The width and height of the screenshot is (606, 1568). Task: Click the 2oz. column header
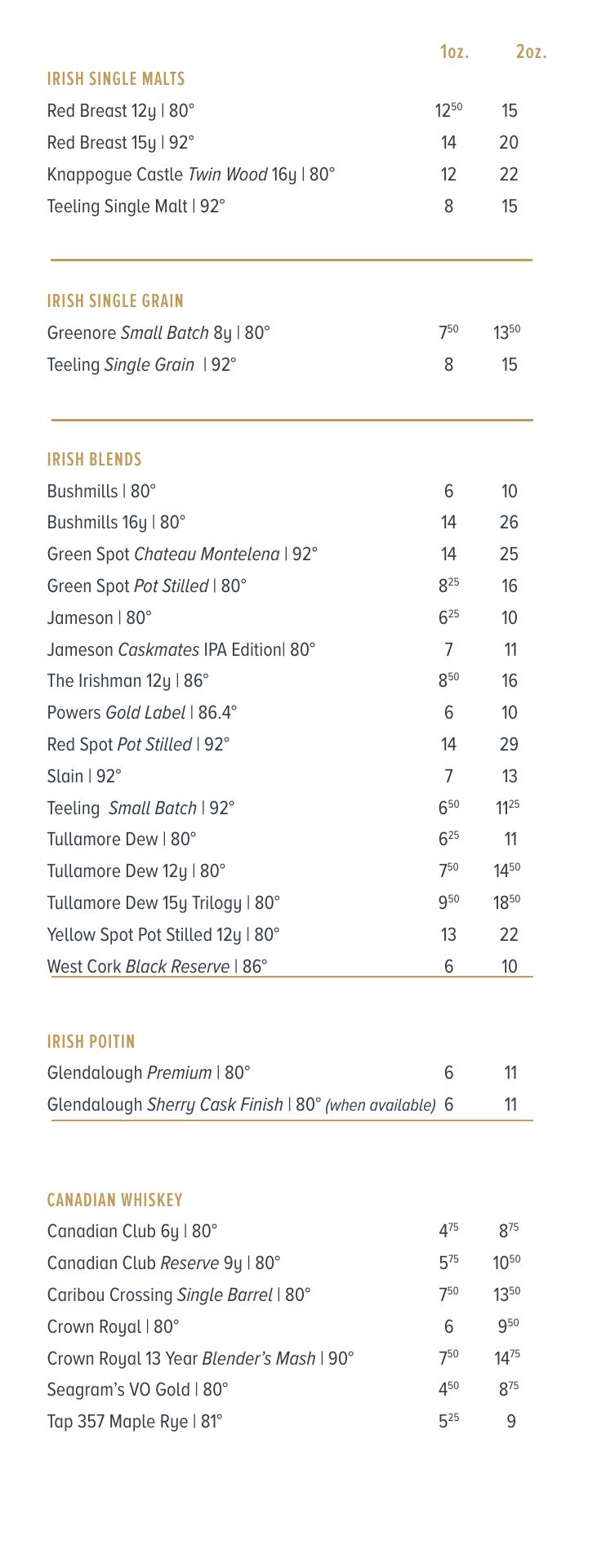(531, 52)
